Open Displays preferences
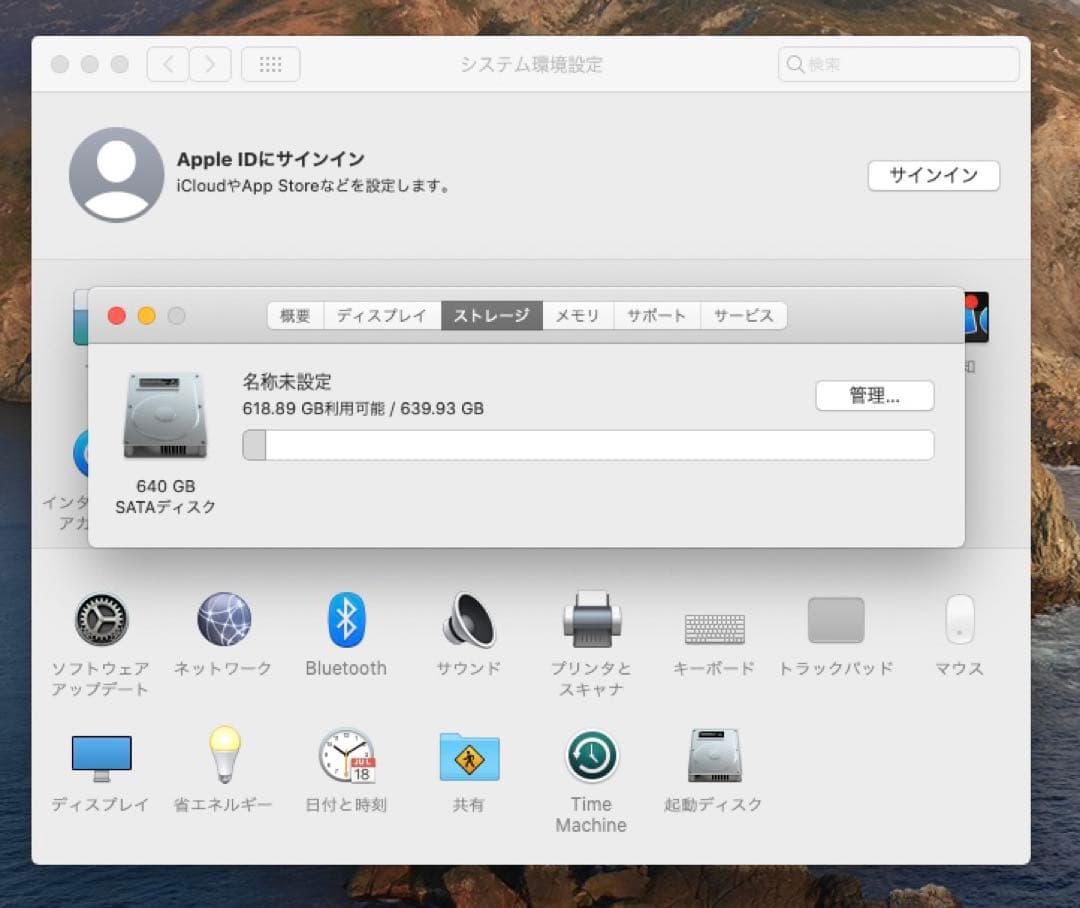The image size is (1080, 908). click(100, 758)
